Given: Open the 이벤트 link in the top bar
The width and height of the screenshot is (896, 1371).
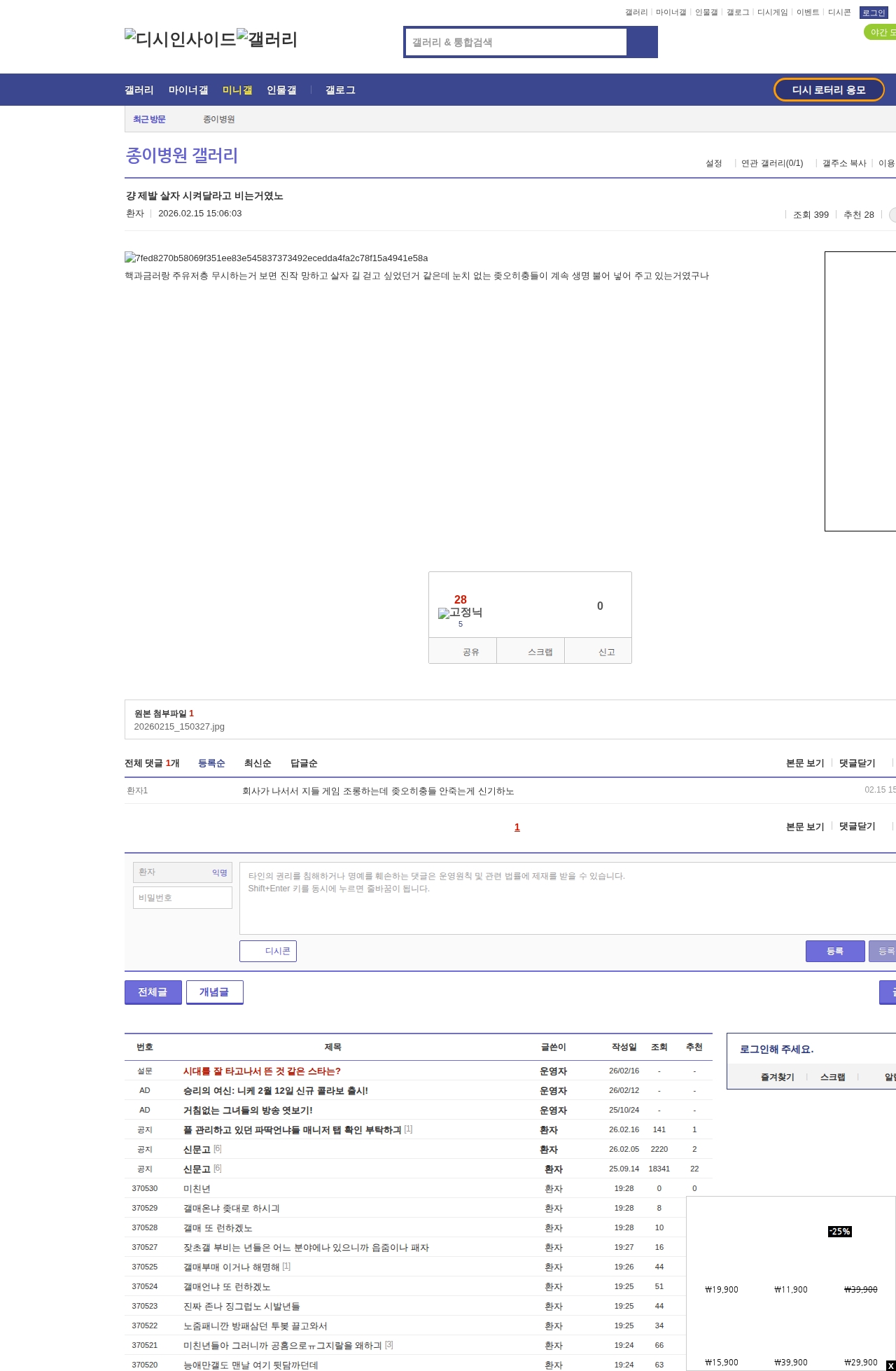Looking at the screenshot, I should pos(808,13).
